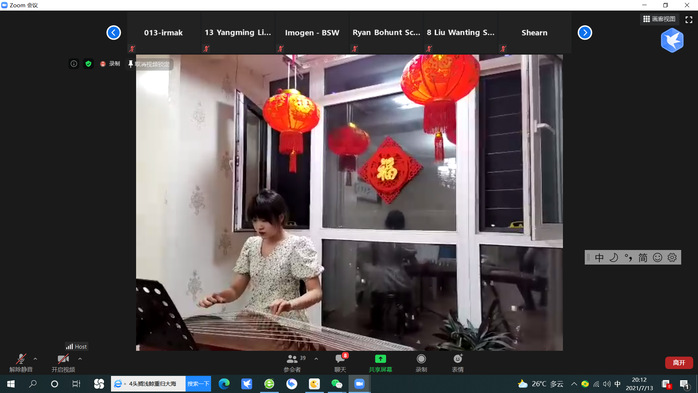The height and width of the screenshot is (393, 698).
Task: Show previous participants with left arrow
Action: point(114,32)
